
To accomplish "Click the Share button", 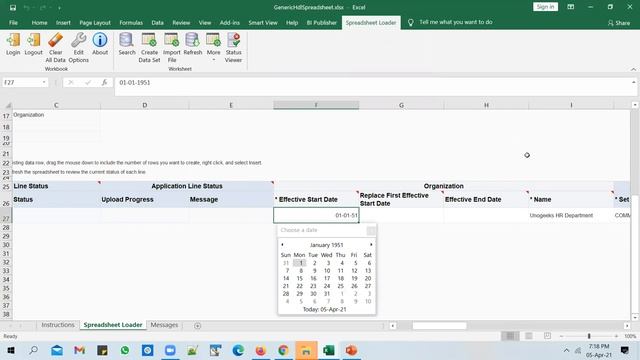I will [x=619, y=23].
